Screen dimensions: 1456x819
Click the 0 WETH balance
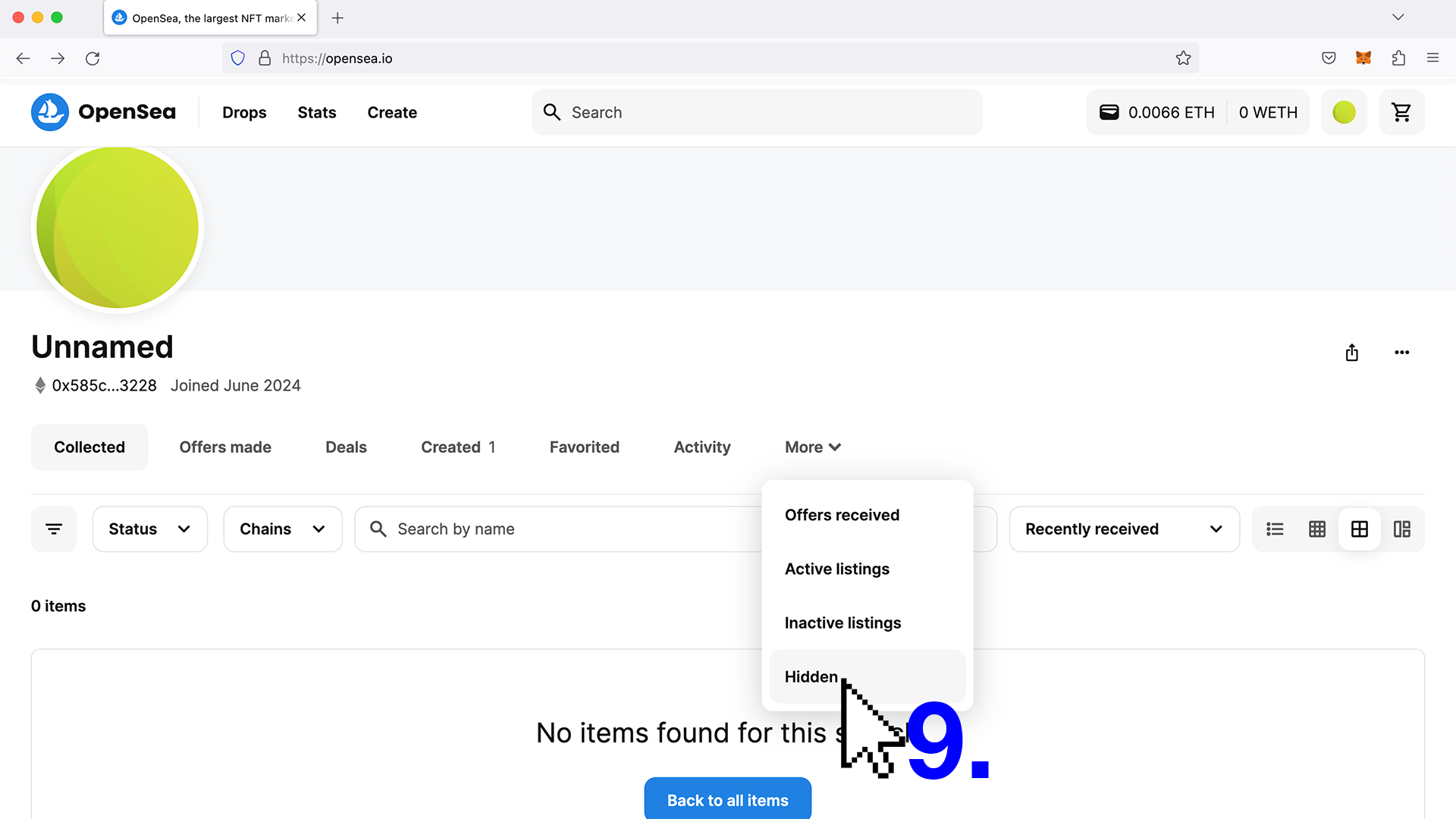click(1268, 112)
